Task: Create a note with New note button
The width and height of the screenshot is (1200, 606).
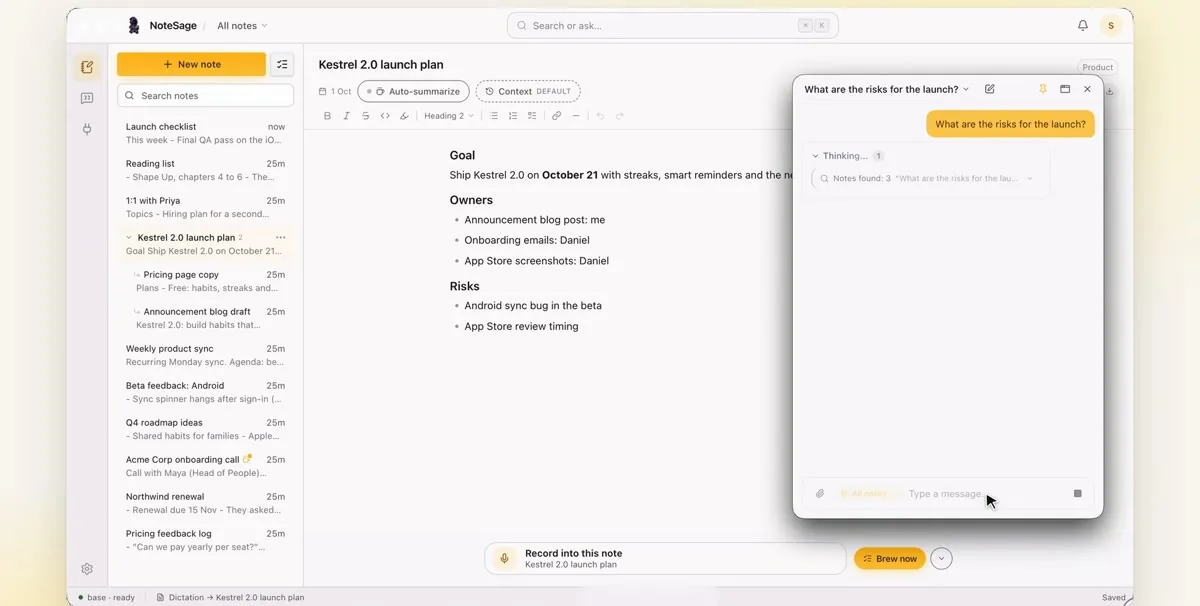Action: (x=191, y=64)
